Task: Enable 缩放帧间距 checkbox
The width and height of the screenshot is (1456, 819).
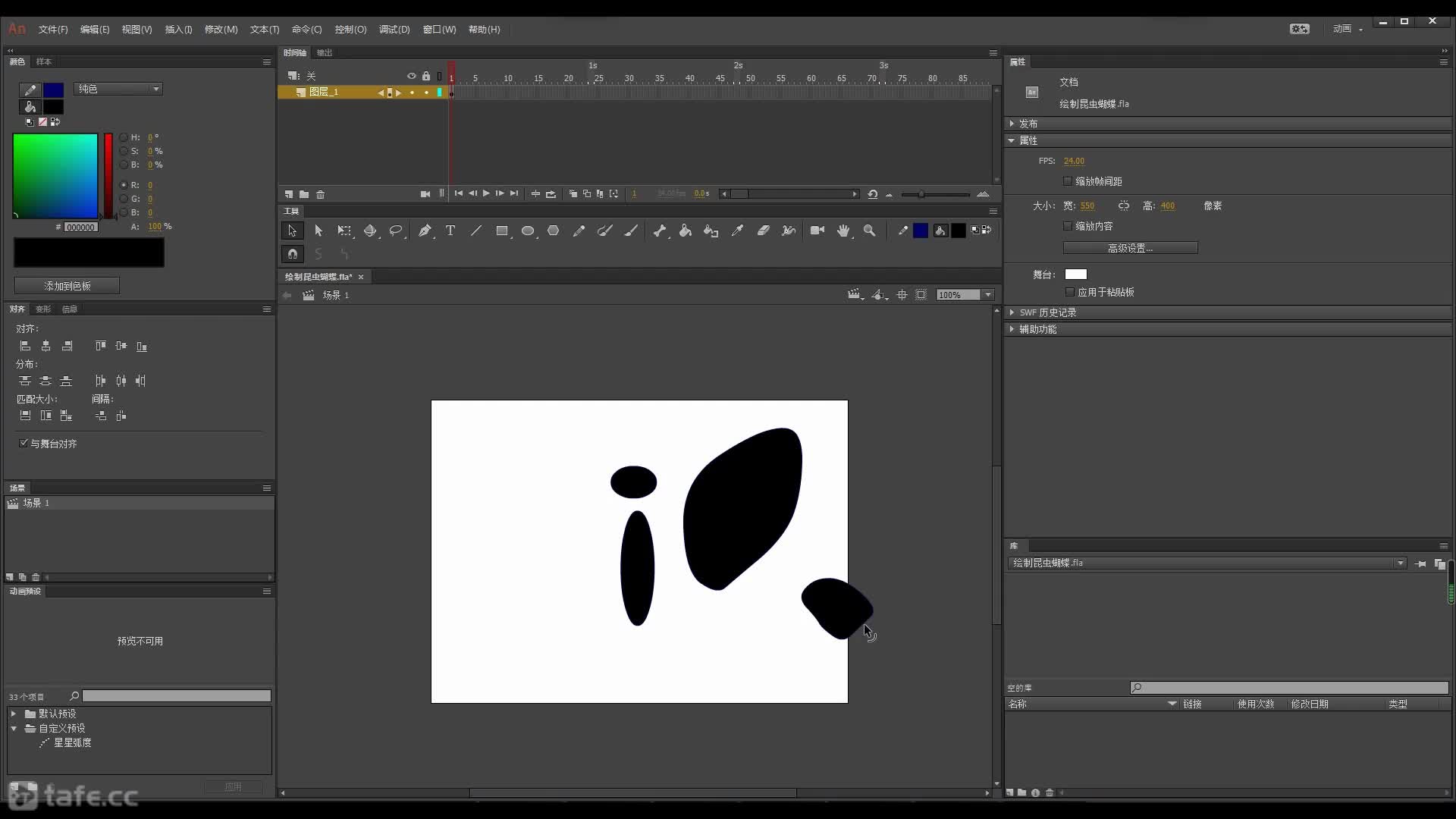Action: (x=1068, y=181)
